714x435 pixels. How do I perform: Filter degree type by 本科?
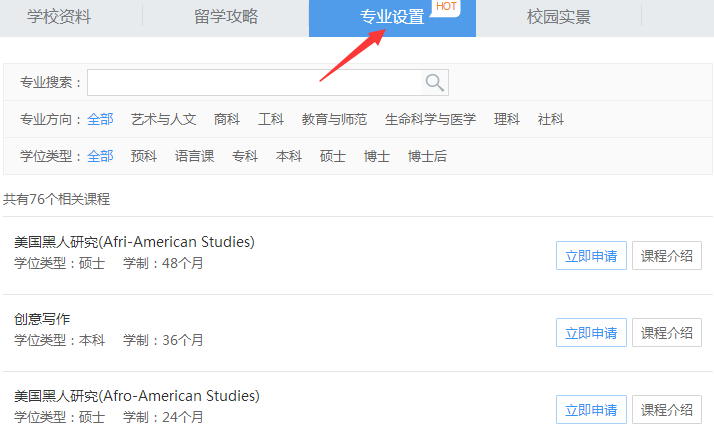coord(289,156)
